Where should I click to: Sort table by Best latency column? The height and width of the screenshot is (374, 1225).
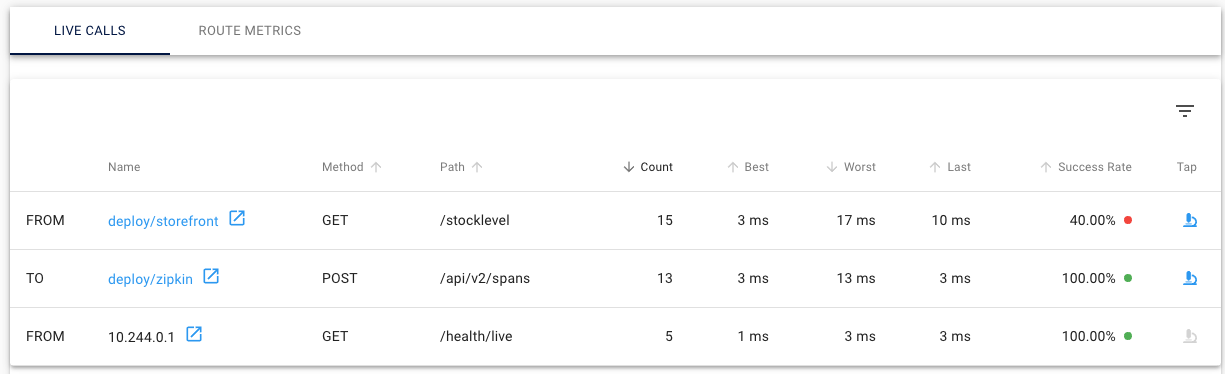(748, 167)
